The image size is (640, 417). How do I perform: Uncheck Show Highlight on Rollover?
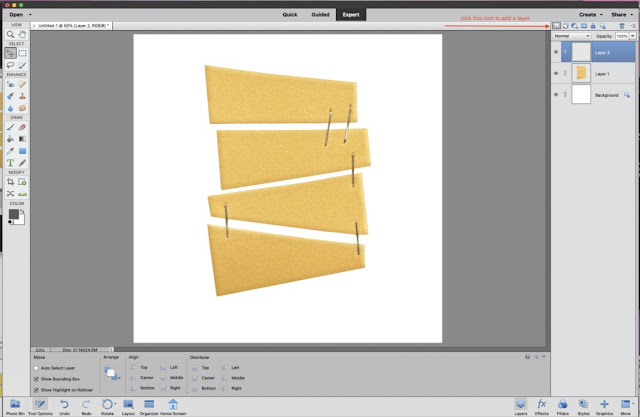click(x=36, y=390)
